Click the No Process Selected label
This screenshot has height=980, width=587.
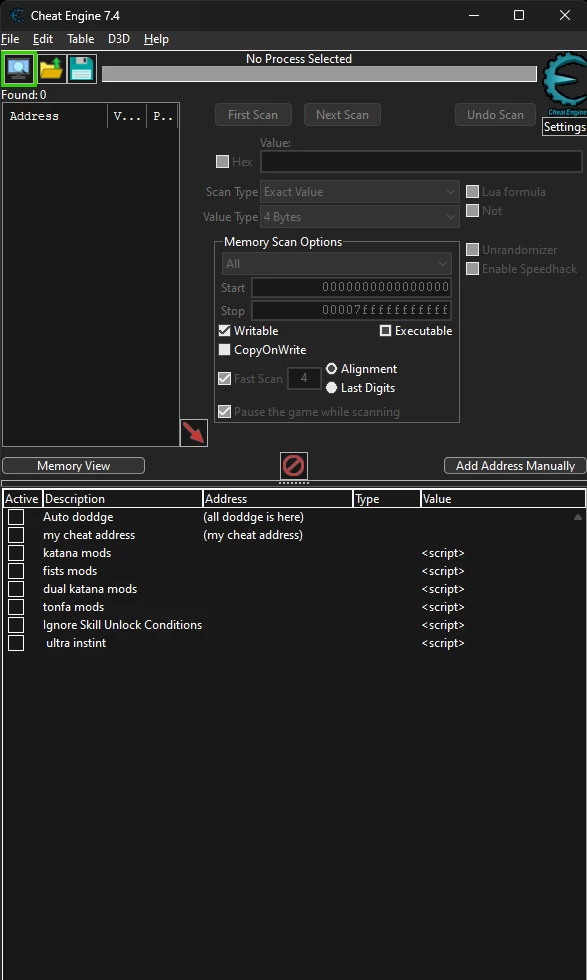(x=299, y=59)
